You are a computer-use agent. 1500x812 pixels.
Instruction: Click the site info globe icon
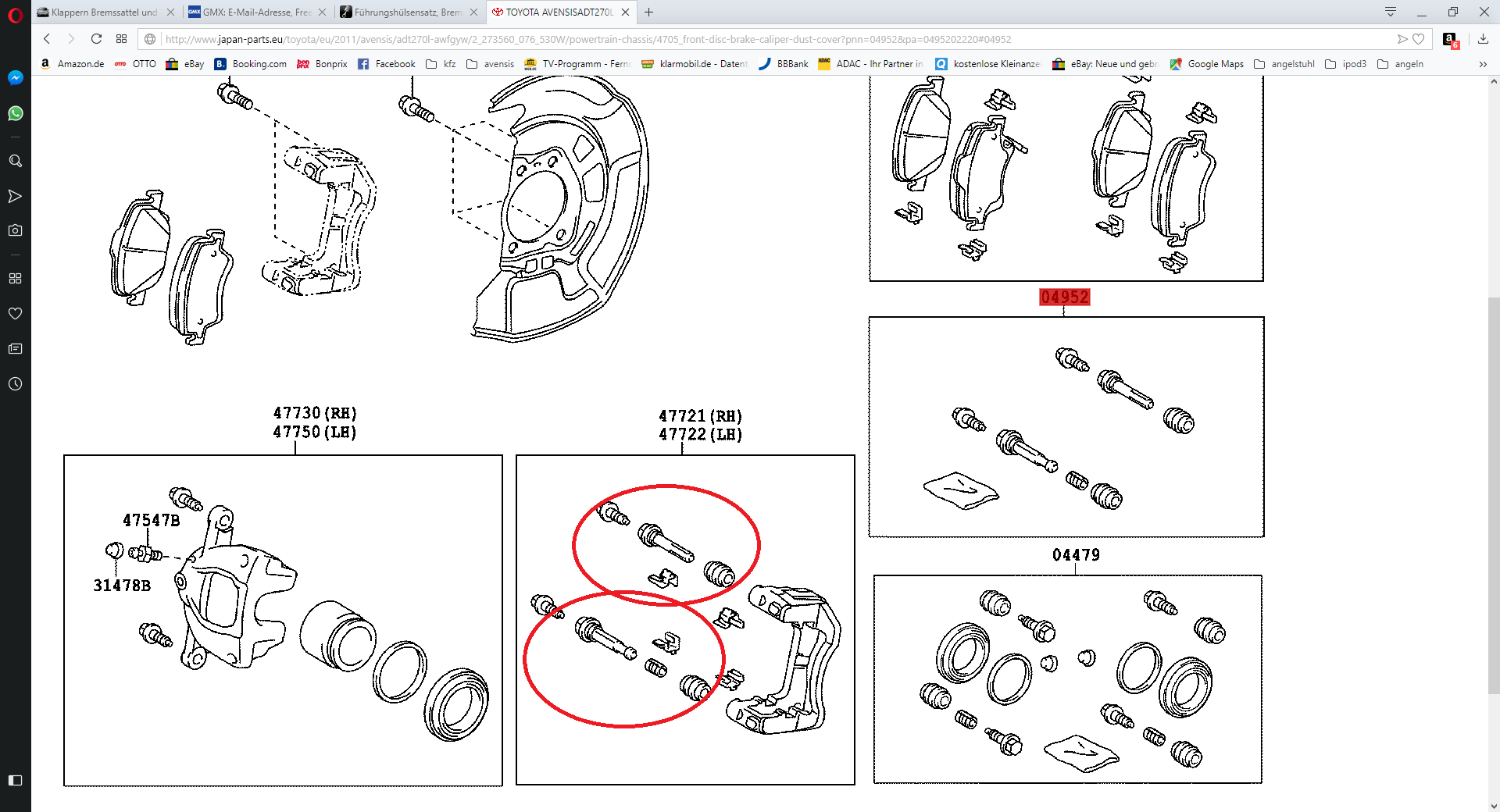coord(150,39)
